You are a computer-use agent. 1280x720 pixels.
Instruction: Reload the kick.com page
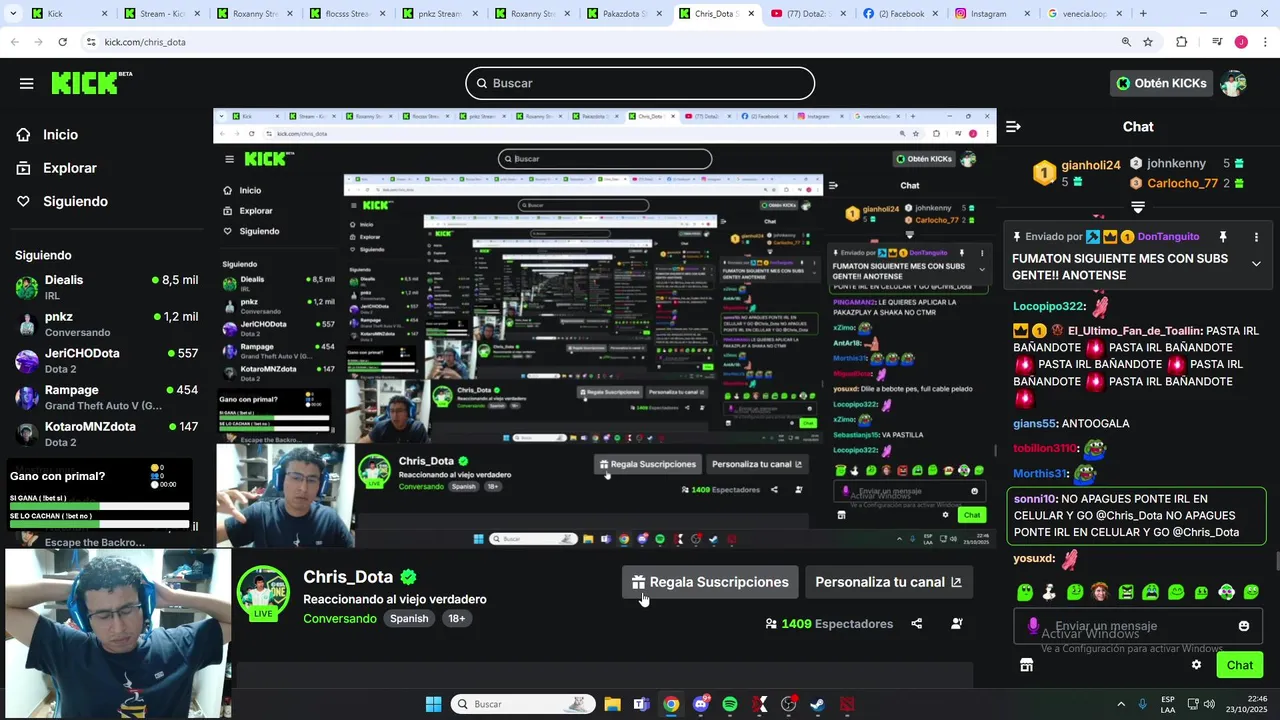pyautogui.click(x=62, y=42)
